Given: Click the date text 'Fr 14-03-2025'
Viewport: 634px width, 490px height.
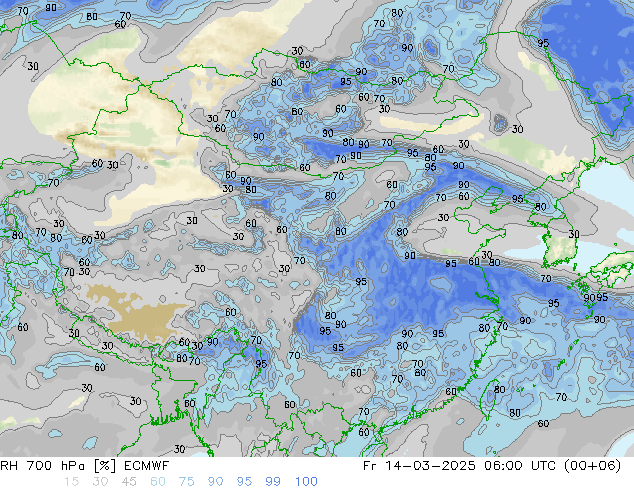Looking at the screenshot, I should [x=419, y=466].
